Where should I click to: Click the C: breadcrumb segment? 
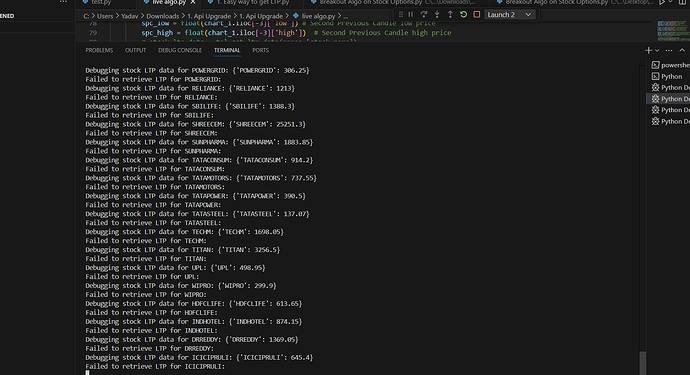(x=86, y=16)
